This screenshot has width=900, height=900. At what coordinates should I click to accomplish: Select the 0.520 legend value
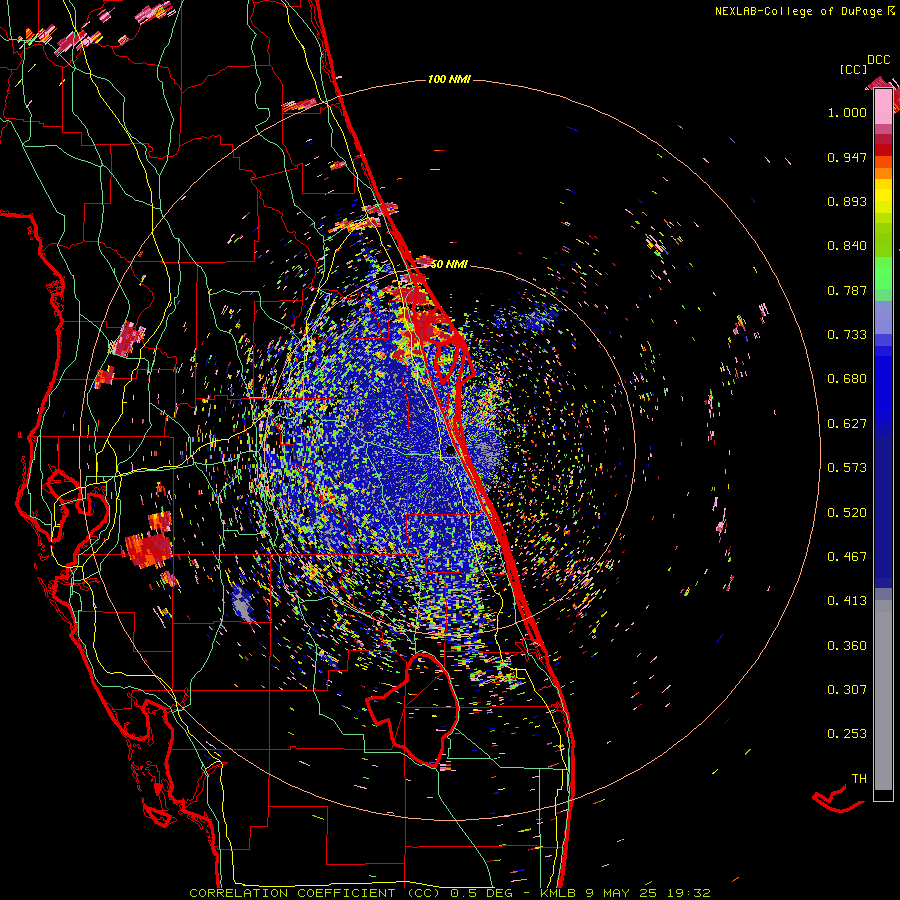click(847, 513)
